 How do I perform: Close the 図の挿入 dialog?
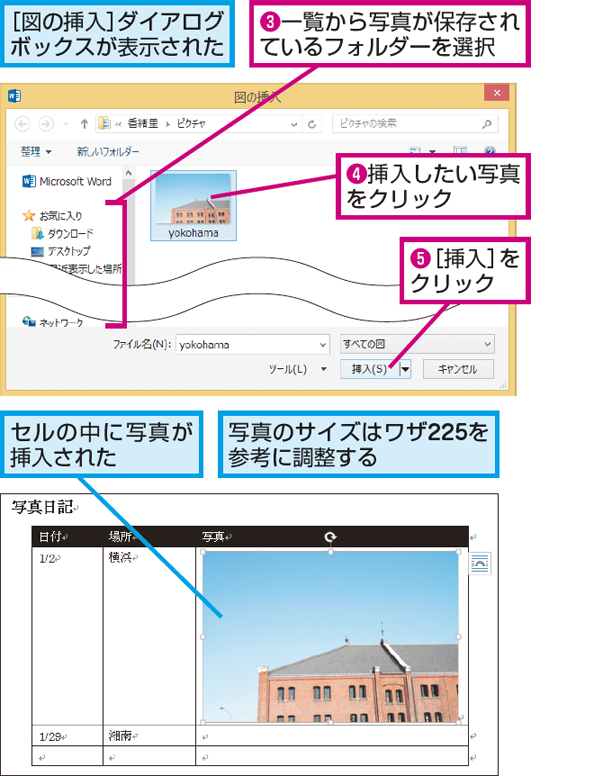[x=497, y=93]
